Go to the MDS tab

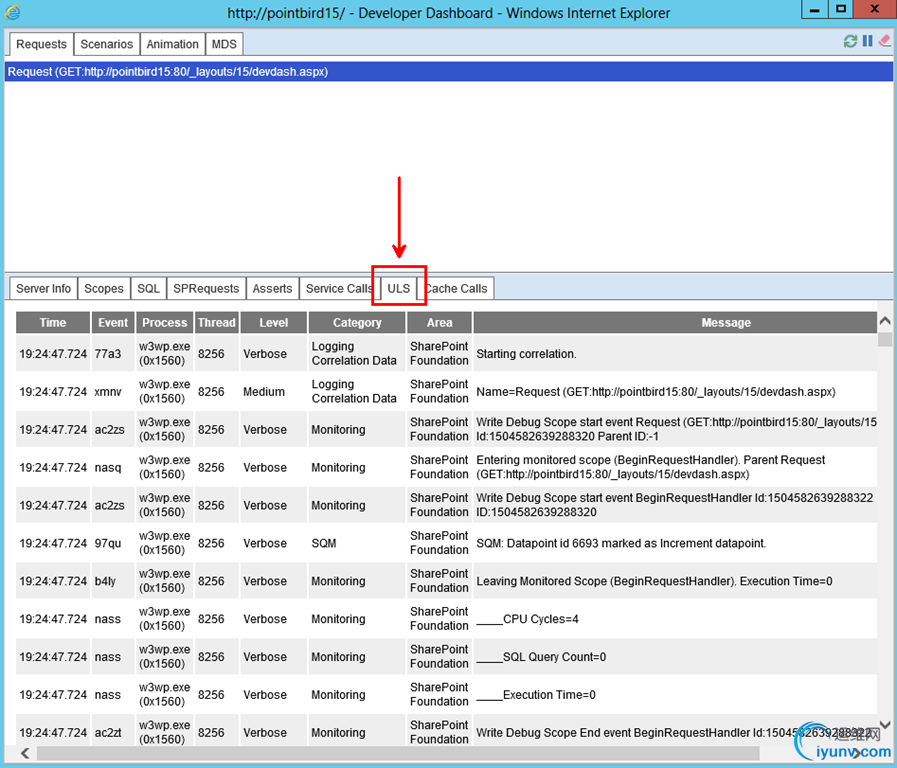coord(224,44)
